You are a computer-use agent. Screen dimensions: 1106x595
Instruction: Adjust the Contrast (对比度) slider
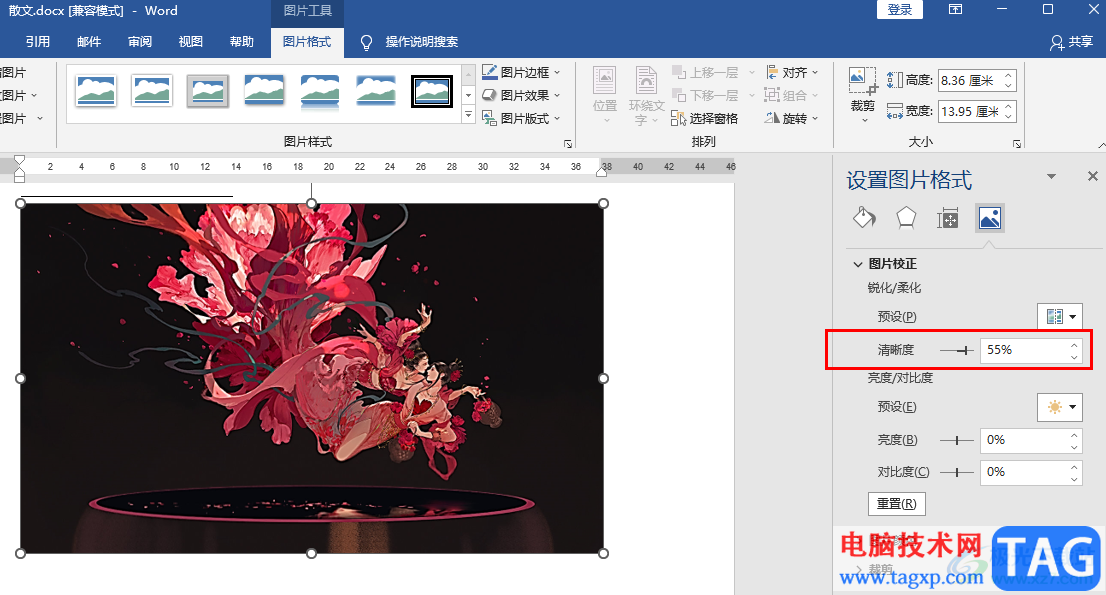(x=957, y=472)
